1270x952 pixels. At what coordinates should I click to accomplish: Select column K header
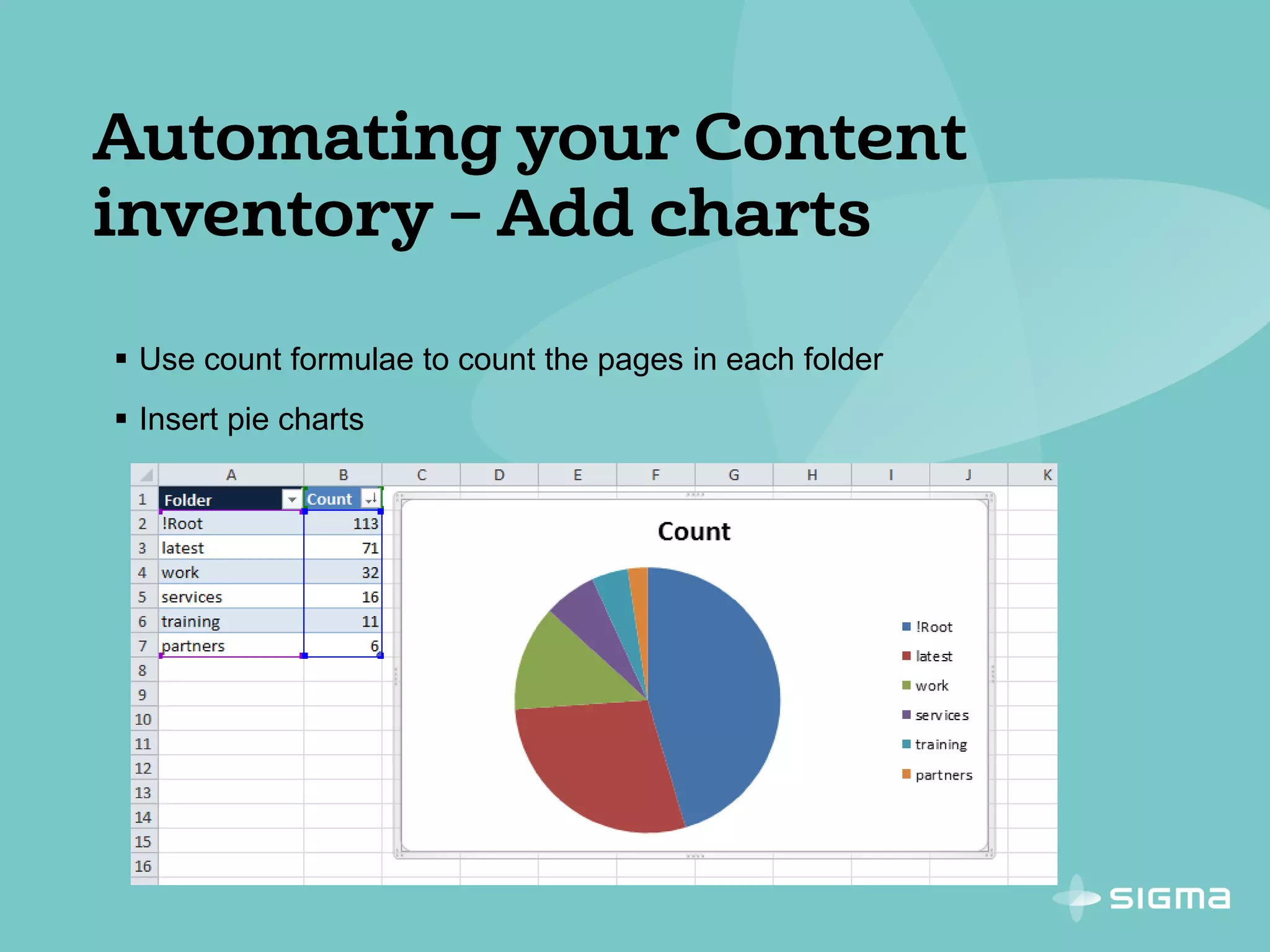click(1033, 475)
